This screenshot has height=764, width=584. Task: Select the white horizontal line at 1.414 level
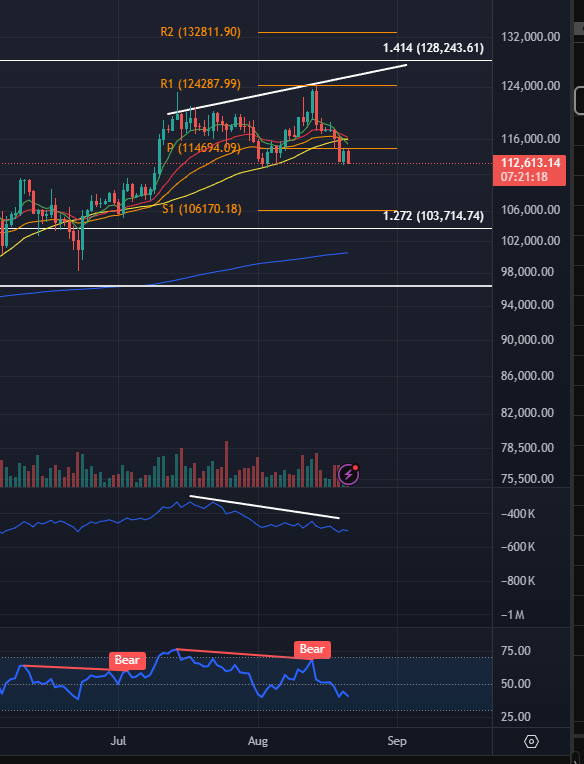click(x=246, y=61)
